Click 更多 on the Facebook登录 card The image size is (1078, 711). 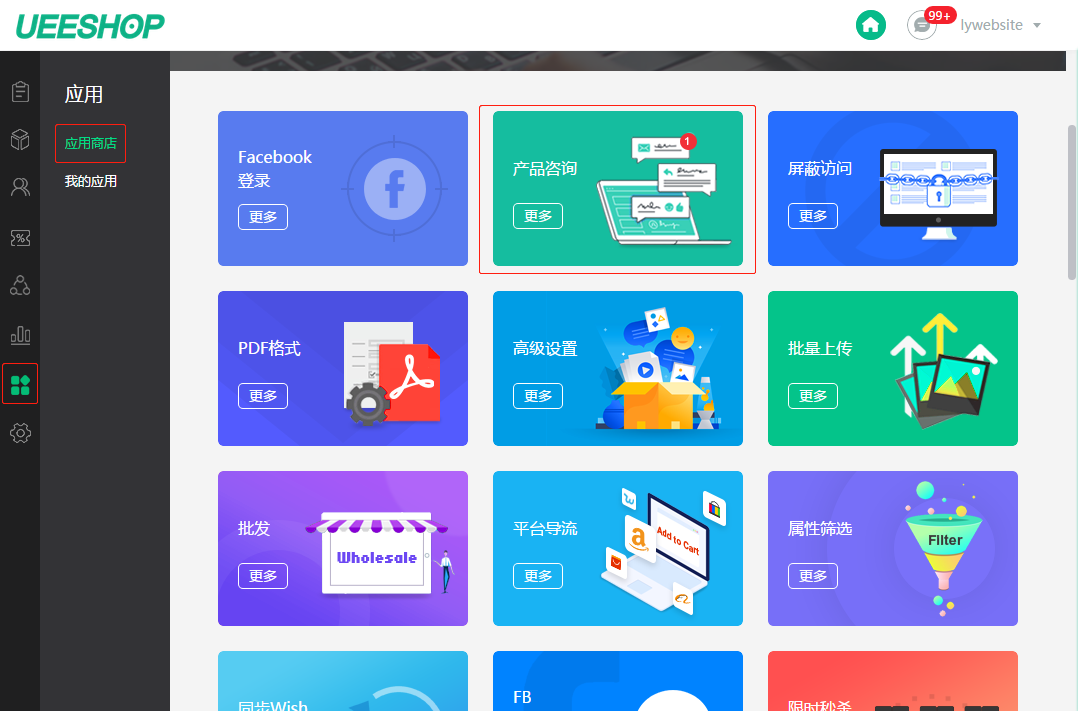tap(263, 217)
